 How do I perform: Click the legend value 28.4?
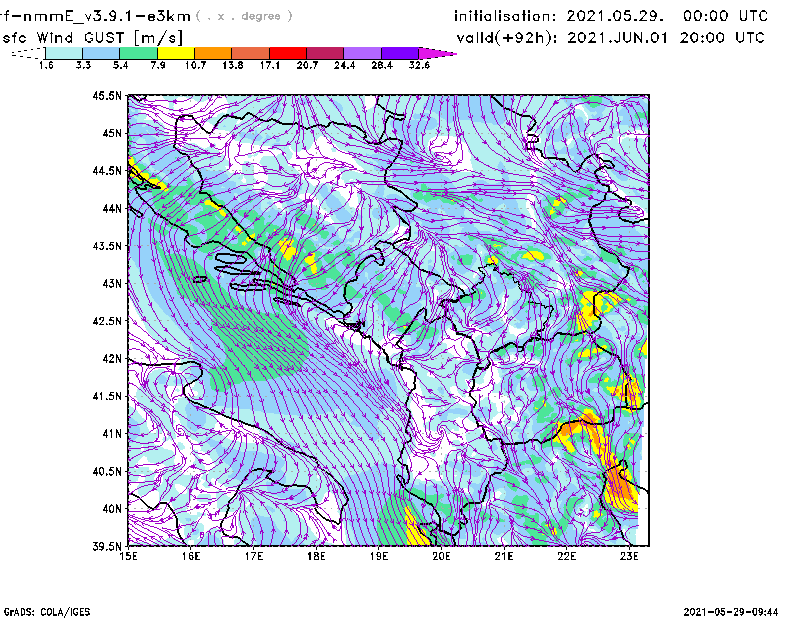coord(382,65)
